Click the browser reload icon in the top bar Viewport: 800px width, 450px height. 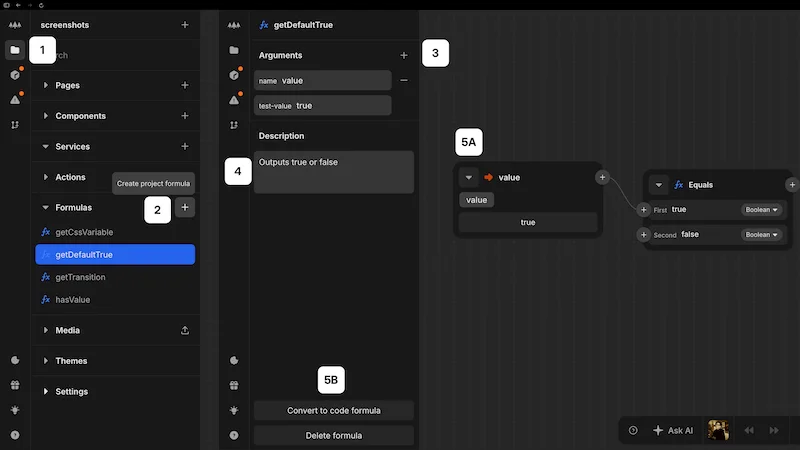[x=41, y=5]
